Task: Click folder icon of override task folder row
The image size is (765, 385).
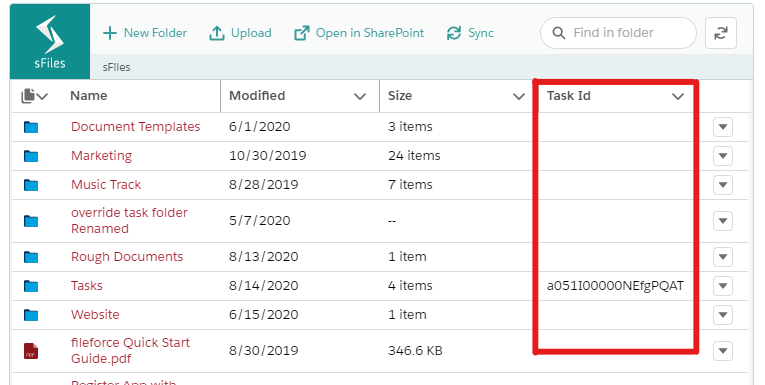Action: click(x=31, y=221)
